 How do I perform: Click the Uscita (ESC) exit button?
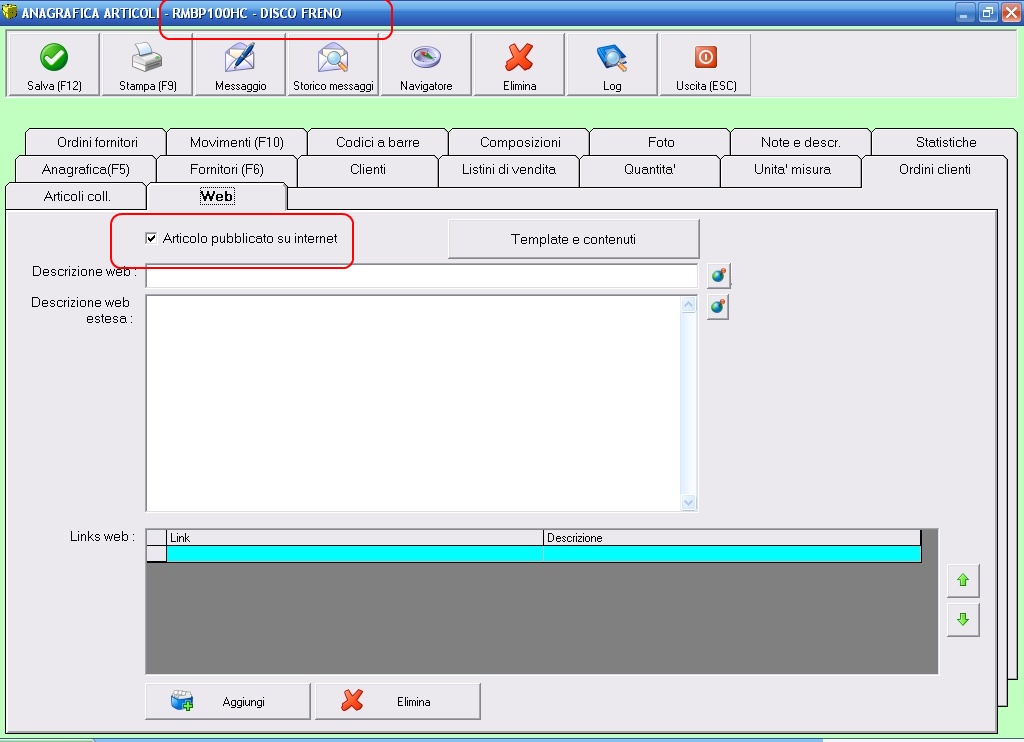pyautogui.click(x=705, y=65)
